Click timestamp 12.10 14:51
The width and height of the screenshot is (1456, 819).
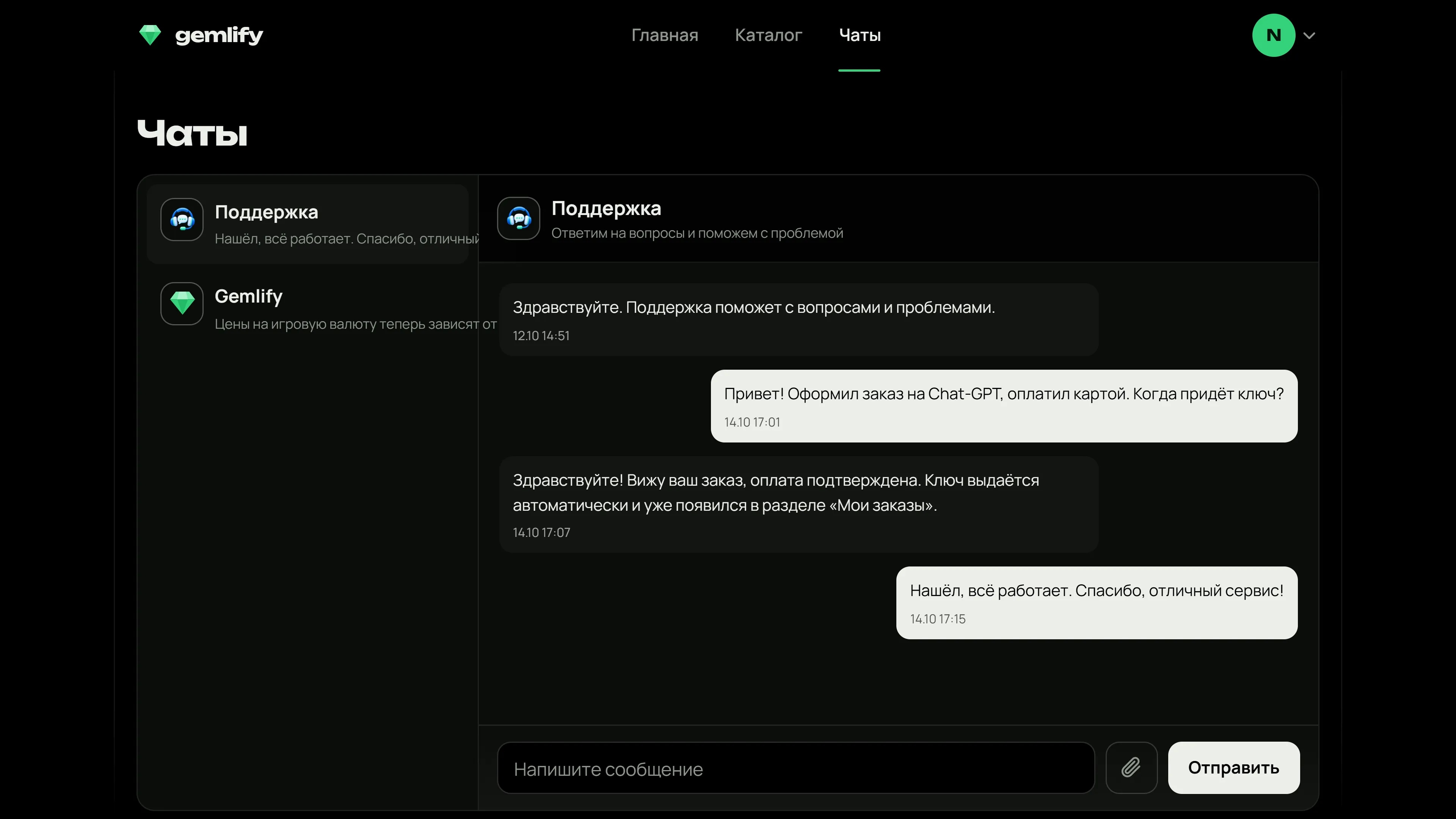(x=541, y=336)
